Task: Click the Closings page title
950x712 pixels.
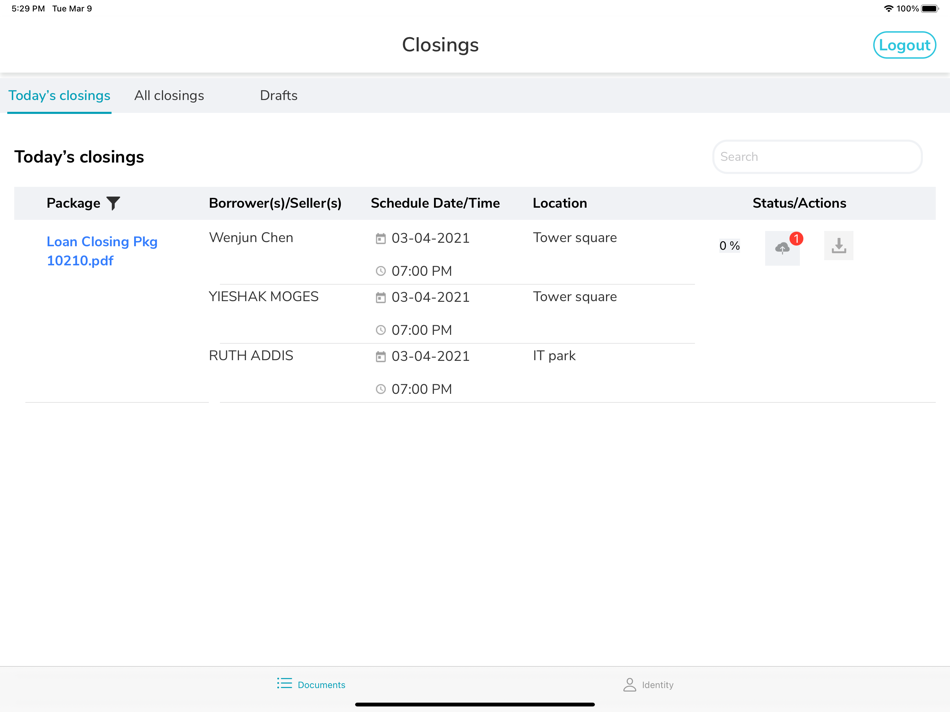Action: 440,45
